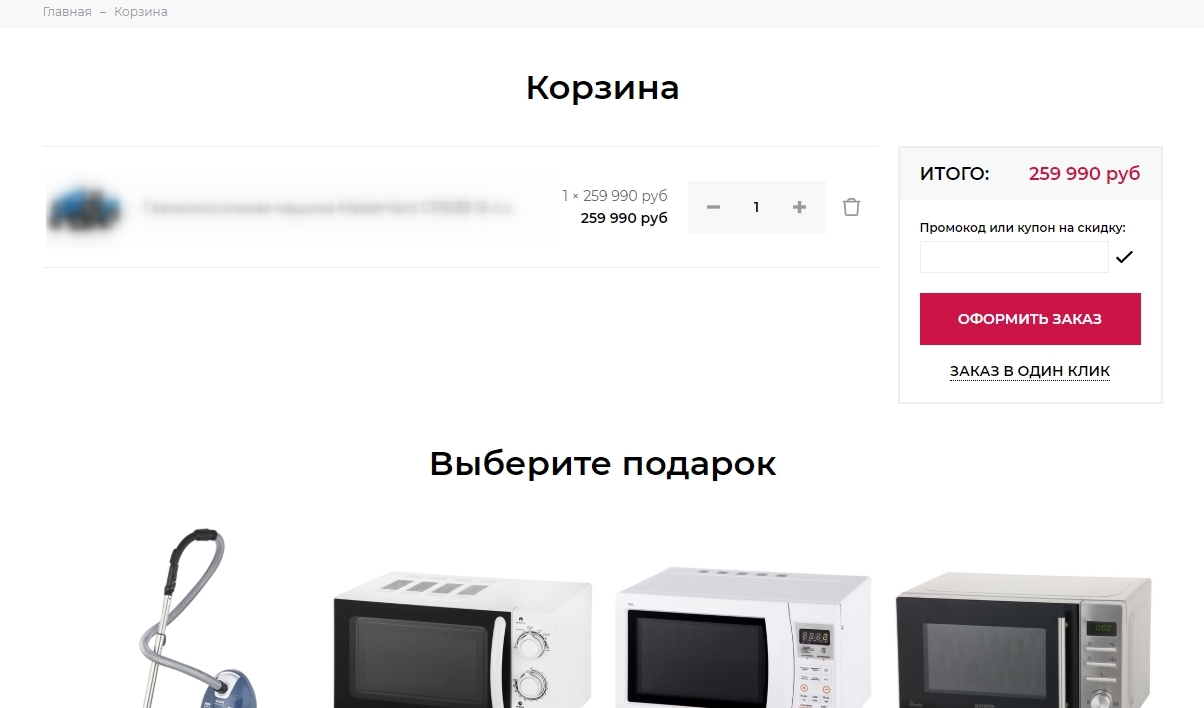Image resolution: width=1204 pixels, height=708 pixels.
Task: Click the Выберите подарок heading
Action: 602,464
